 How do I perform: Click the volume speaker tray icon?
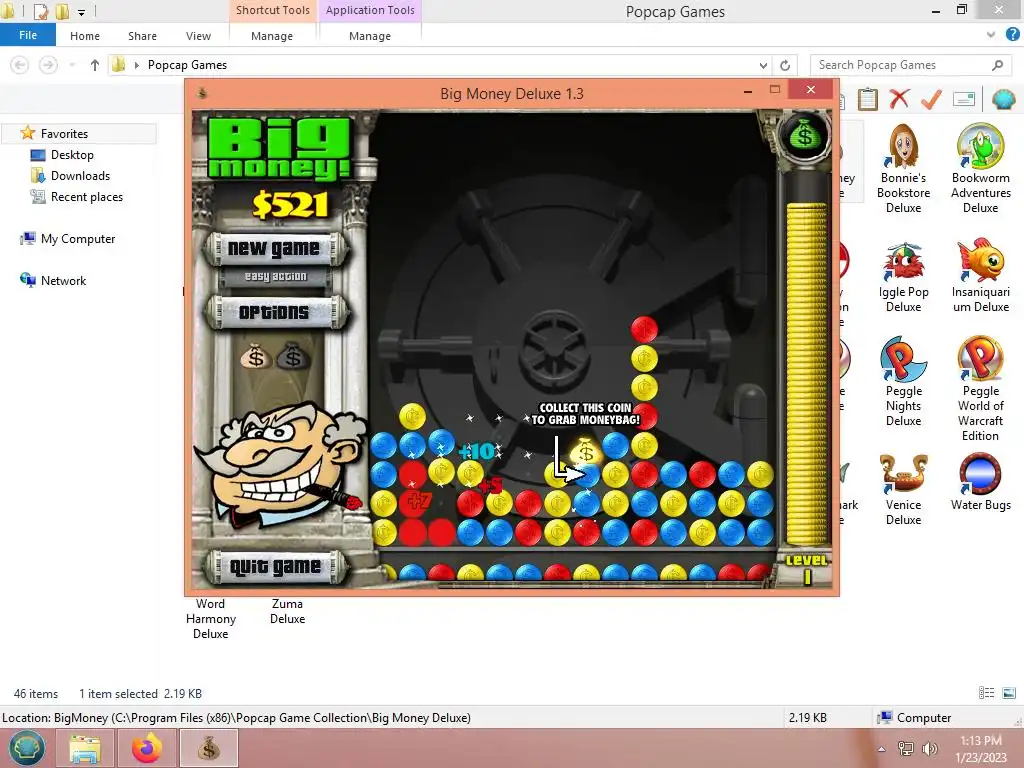(929, 748)
